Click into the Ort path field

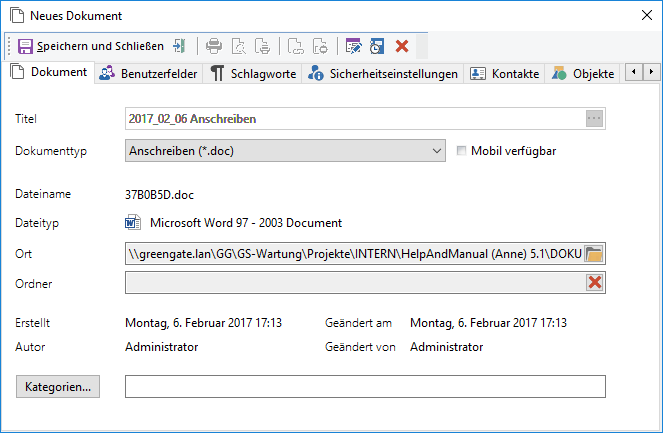pyautogui.click(x=354, y=254)
